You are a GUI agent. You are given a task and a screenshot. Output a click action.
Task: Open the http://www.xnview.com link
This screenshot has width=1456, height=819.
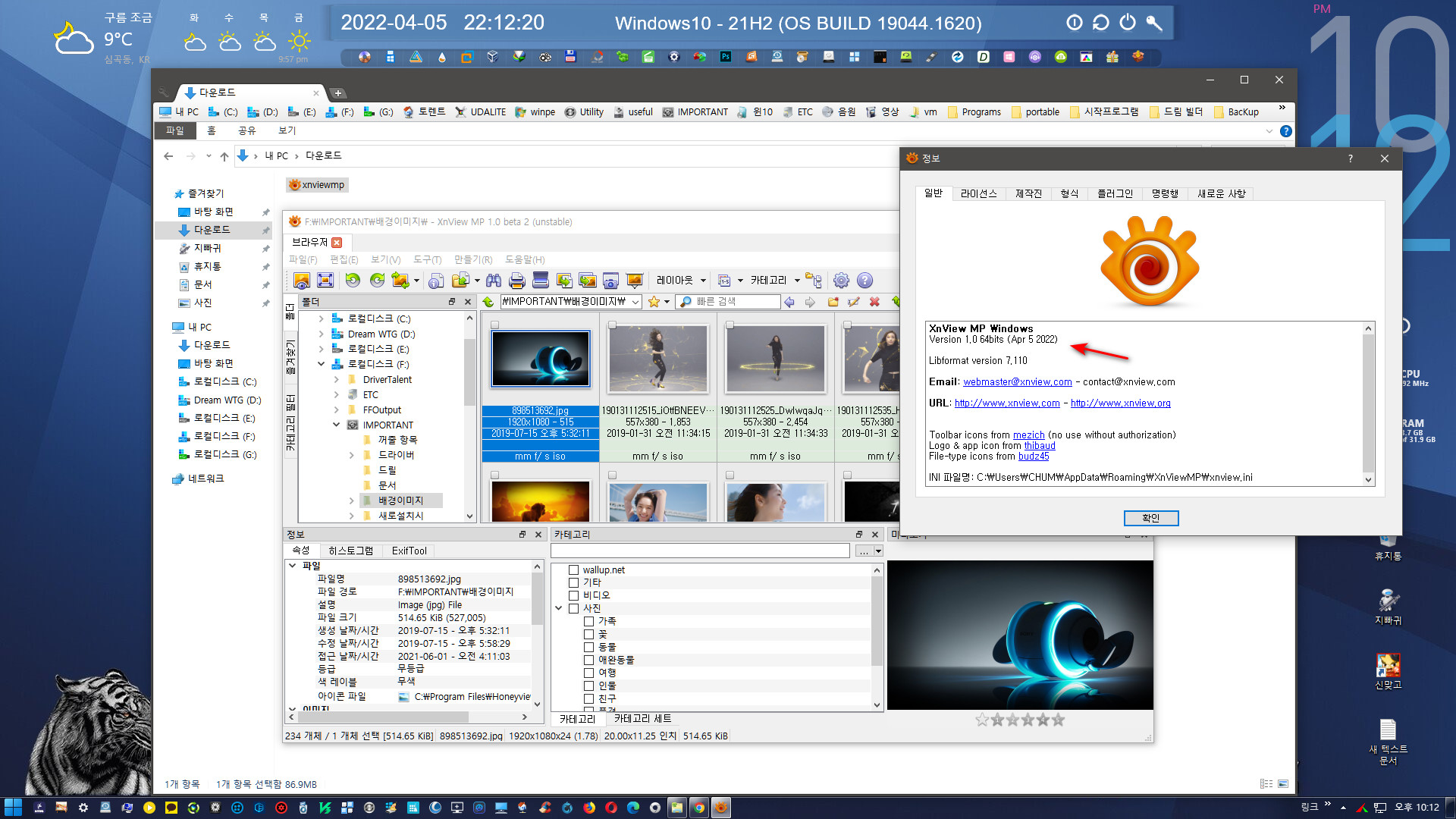pos(1006,403)
